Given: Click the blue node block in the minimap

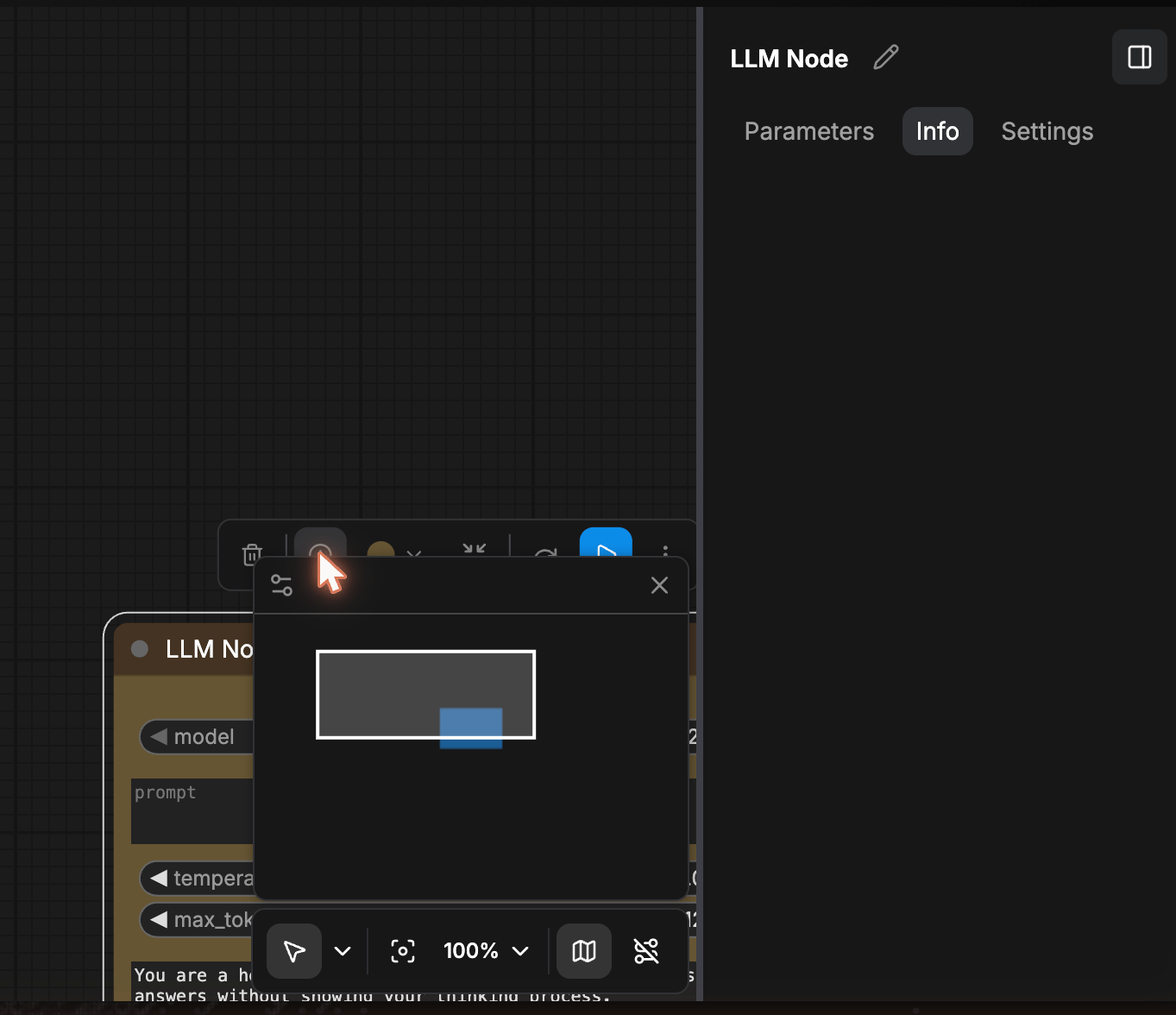Looking at the screenshot, I should 471,728.
